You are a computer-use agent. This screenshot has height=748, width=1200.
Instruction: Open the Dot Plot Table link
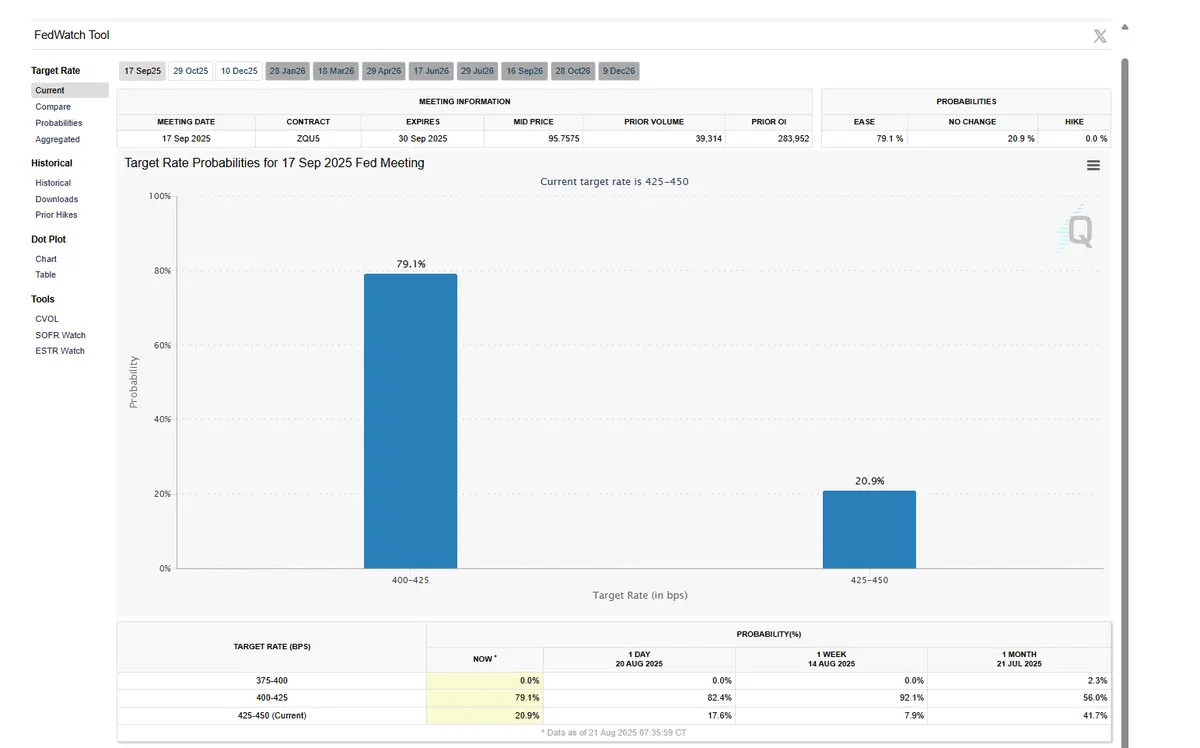46,275
